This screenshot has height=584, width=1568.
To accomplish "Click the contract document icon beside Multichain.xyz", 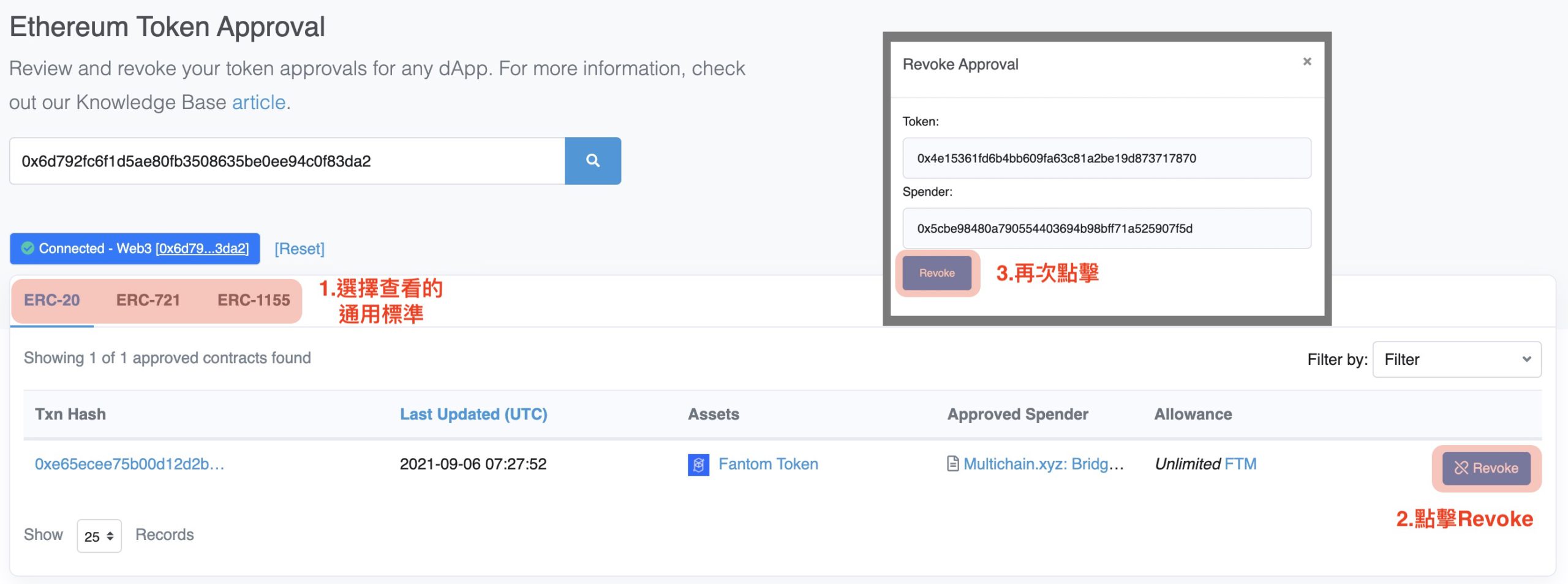I will [952, 464].
